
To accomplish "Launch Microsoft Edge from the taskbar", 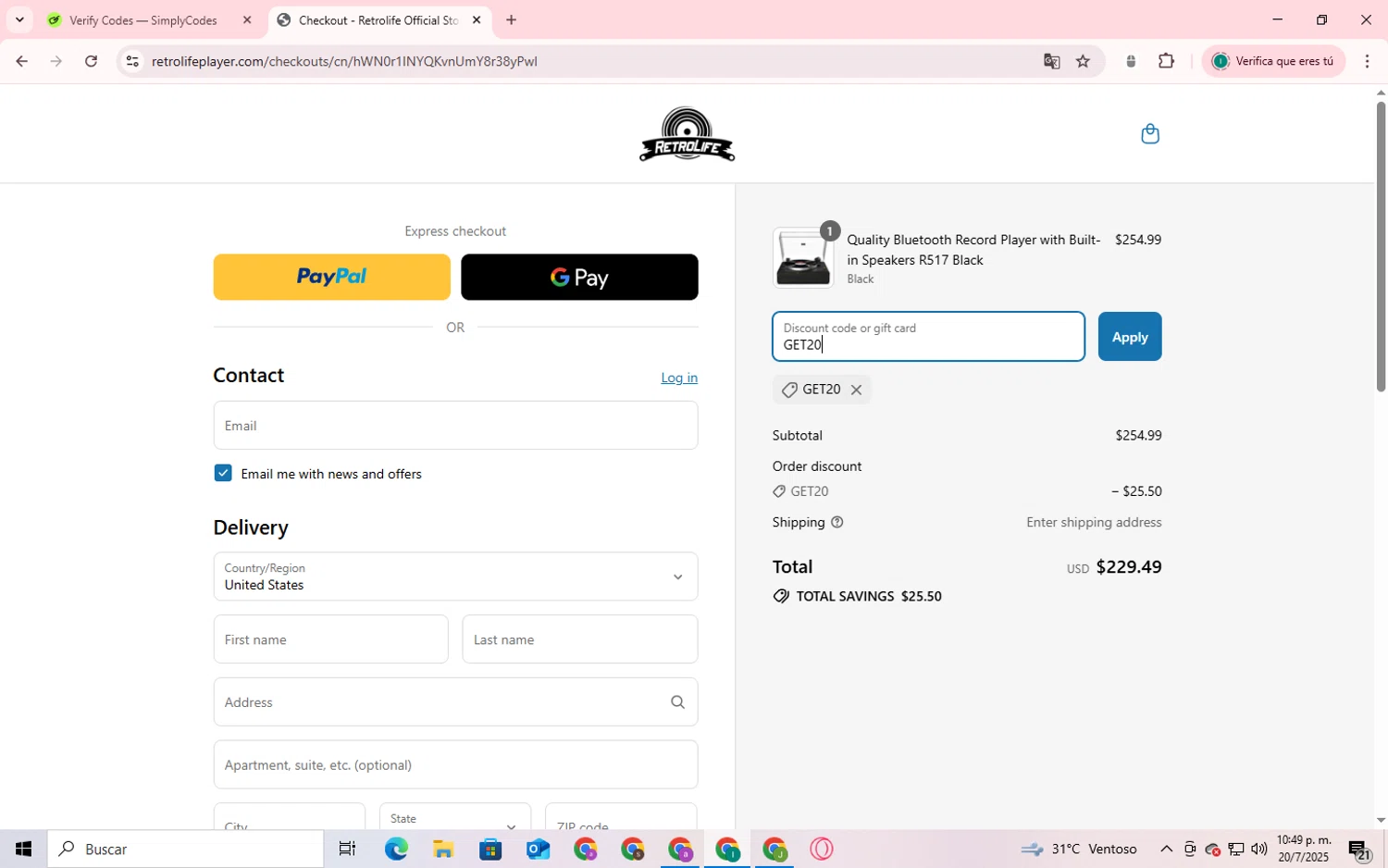I will [396, 849].
